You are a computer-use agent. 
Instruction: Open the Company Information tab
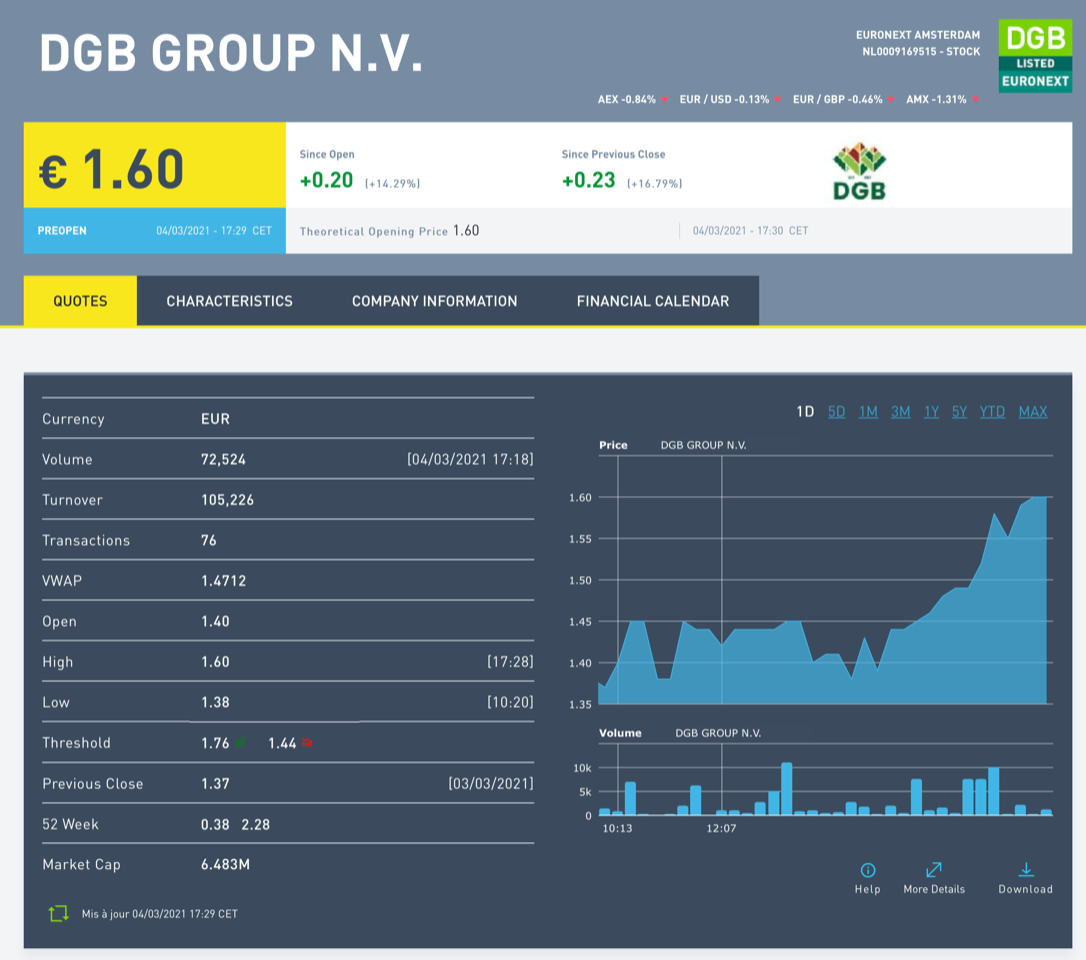(x=434, y=301)
